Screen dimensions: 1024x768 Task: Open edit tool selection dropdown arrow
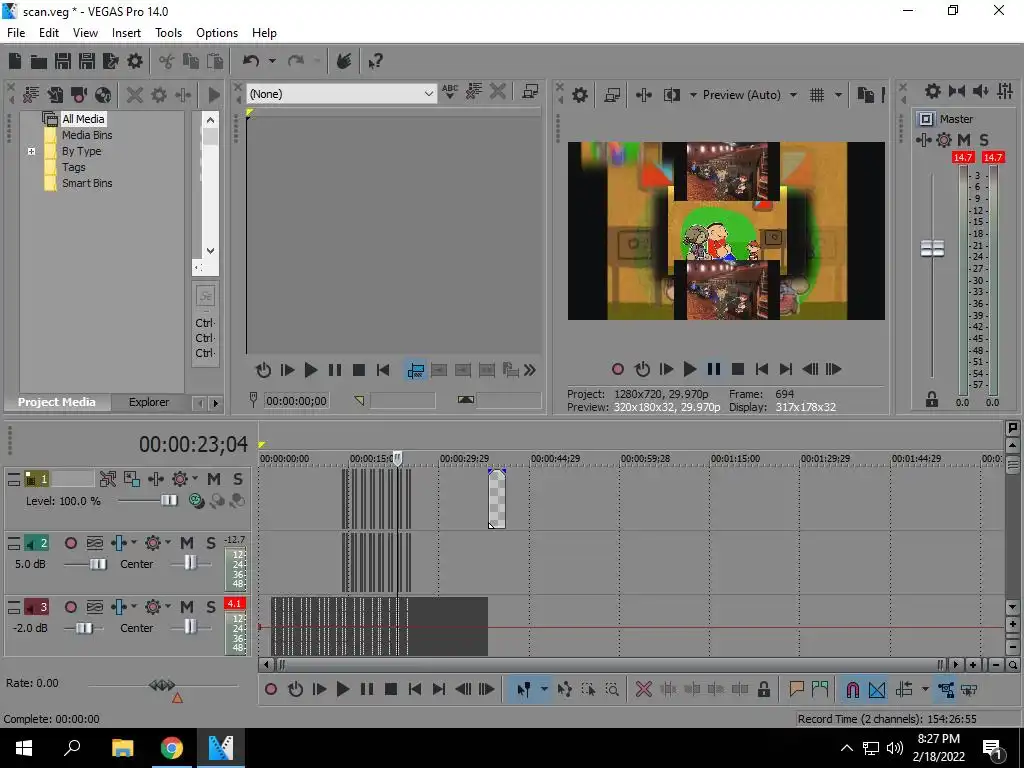[x=543, y=689]
